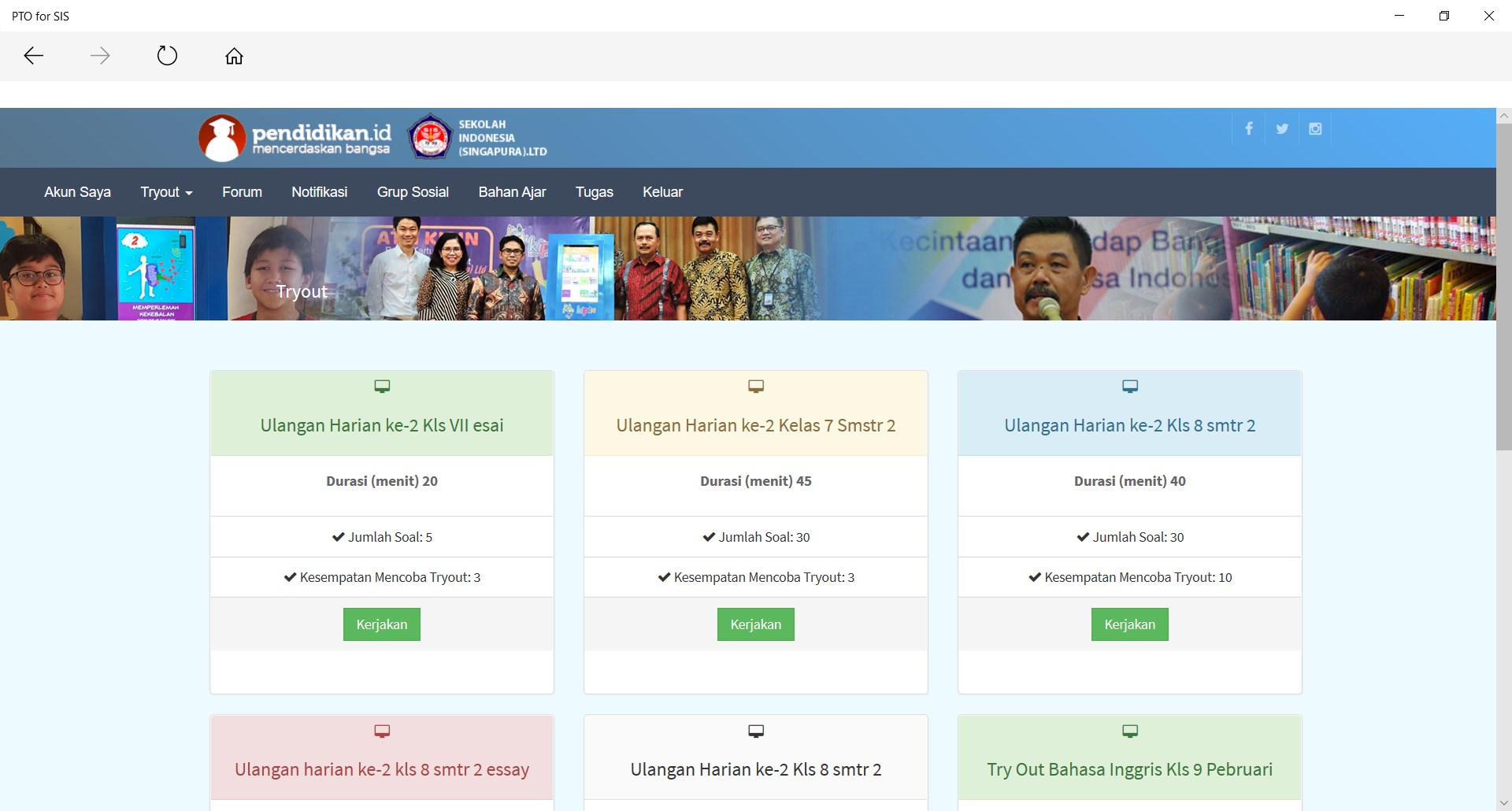Restore down the PTO for SIS window
The height and width of the screenshot is (811, 1512).
coord(1444,16)
